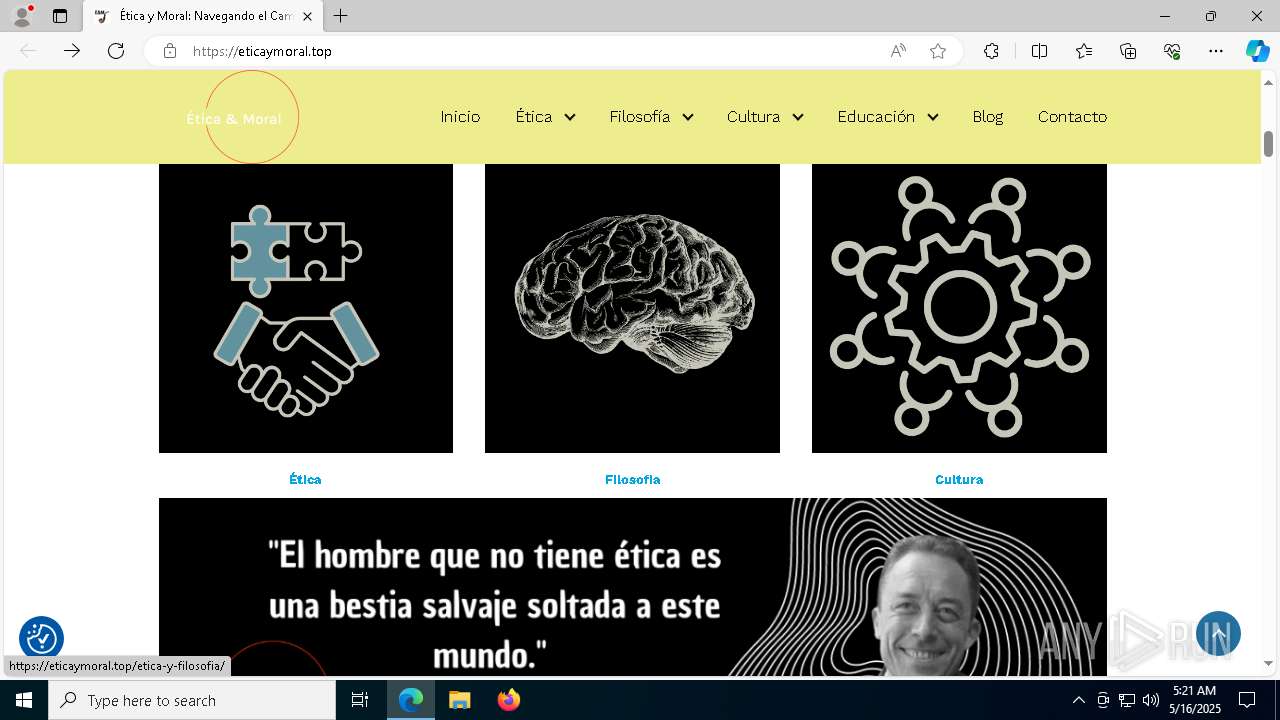
Task: Go back with the back arrow
Action: coord(28,51)
